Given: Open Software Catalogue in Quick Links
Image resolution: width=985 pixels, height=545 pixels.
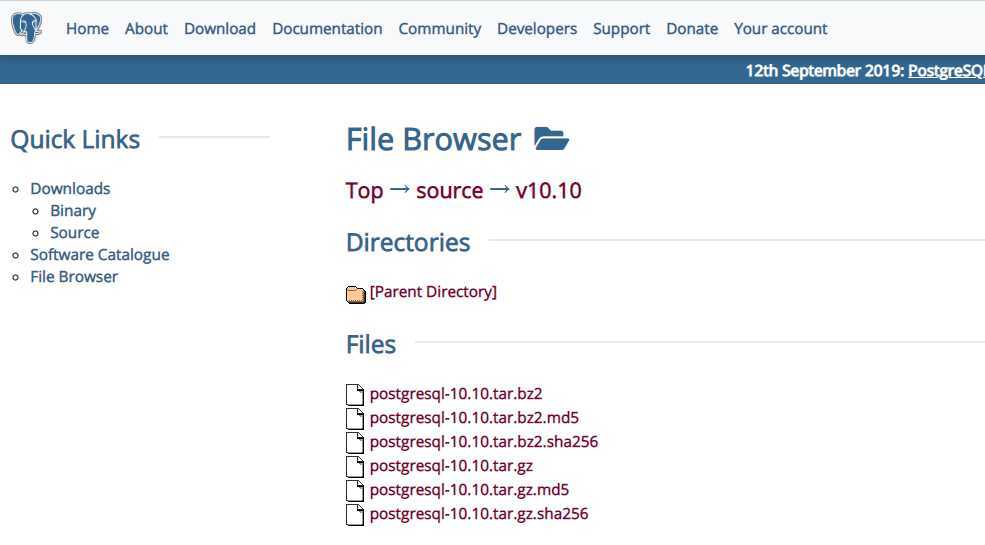Looking at the screenshot, I should coord(100,255).
